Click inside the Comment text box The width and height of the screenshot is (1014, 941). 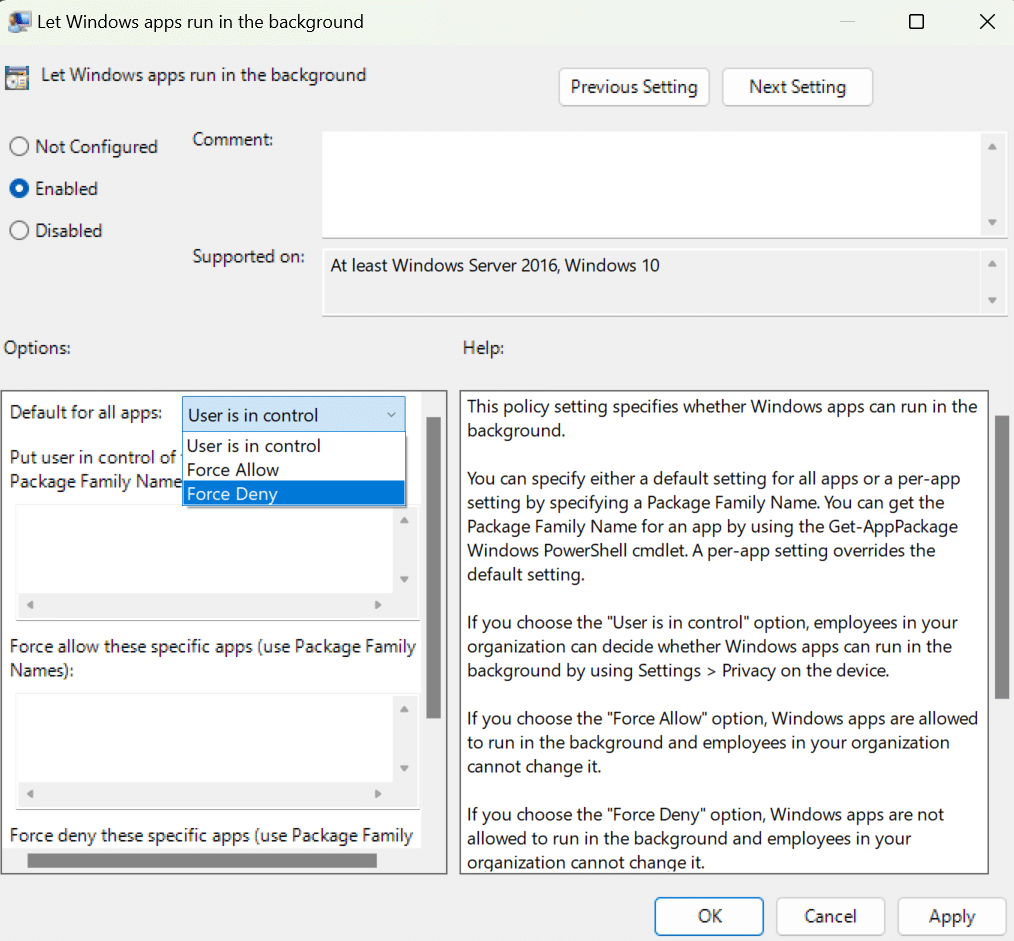pos(652,184)
